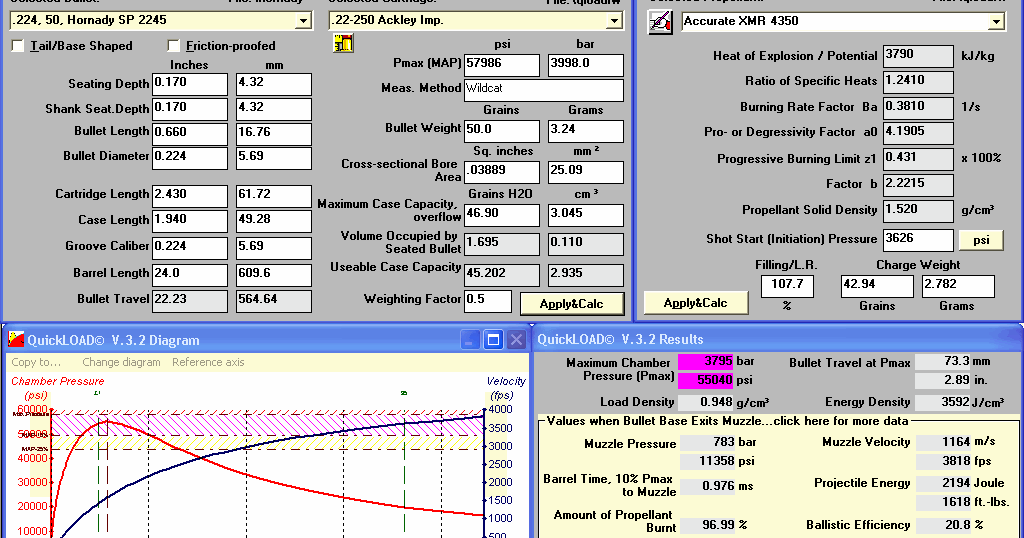Click Energy Density value 3592
Screen dimensions: 1024x538
tap(942, 402)
